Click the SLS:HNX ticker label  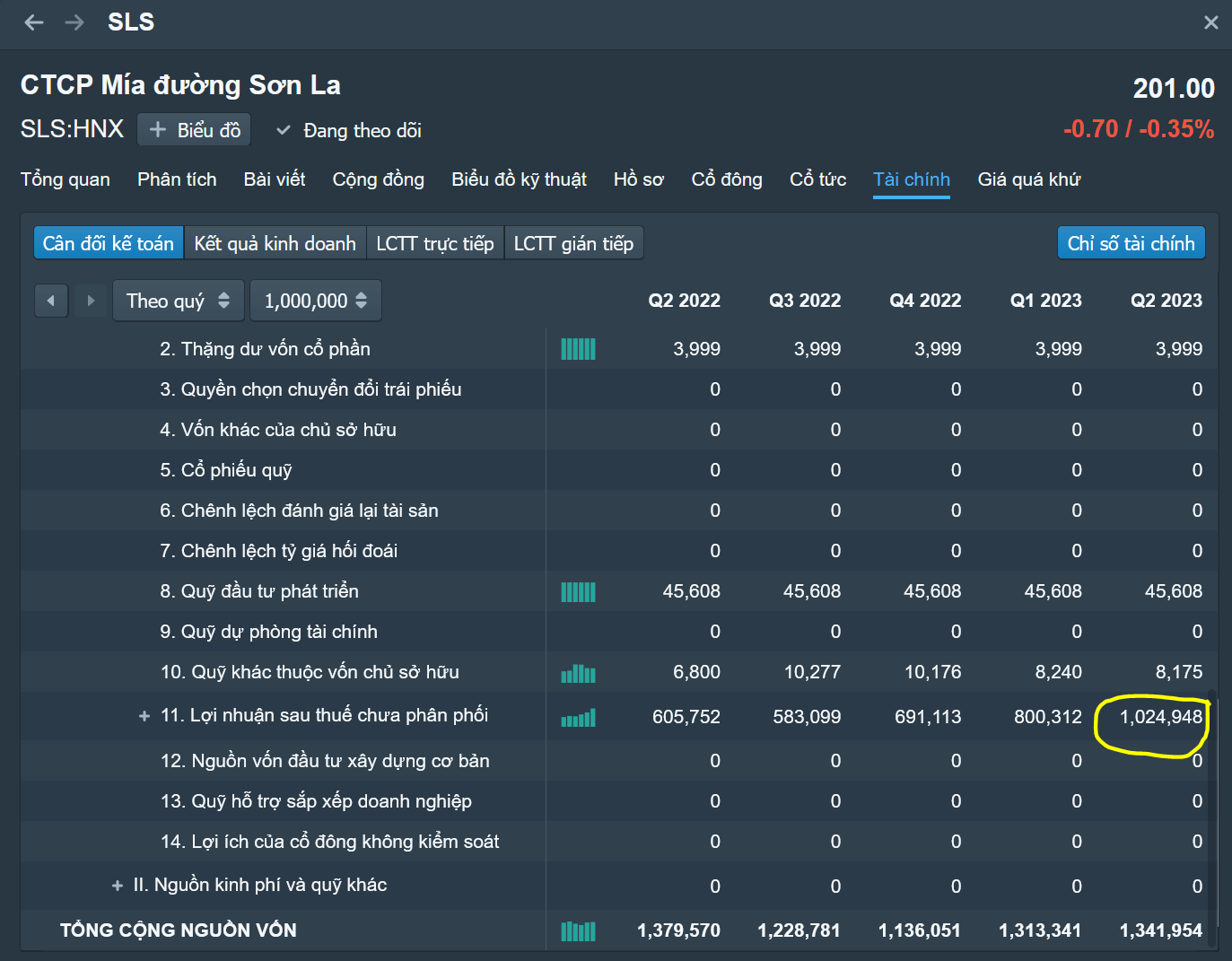(72, 129)
